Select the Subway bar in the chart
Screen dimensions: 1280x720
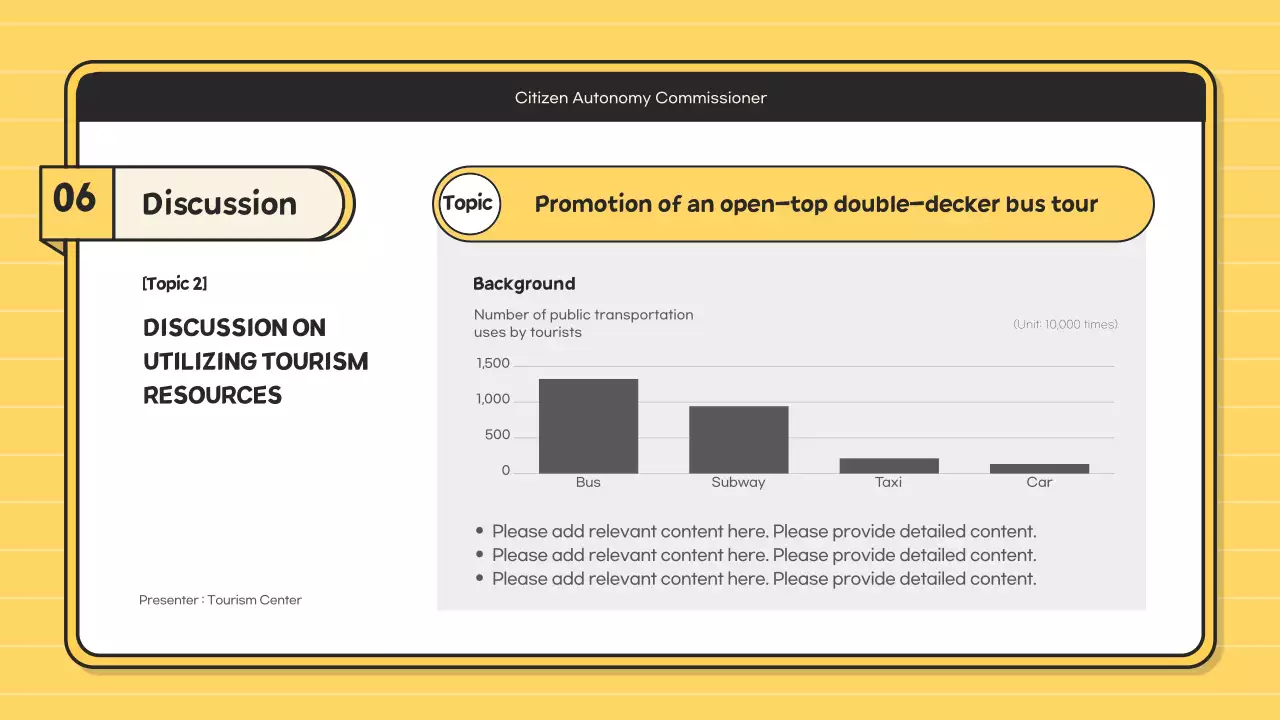tap(738, 440)
